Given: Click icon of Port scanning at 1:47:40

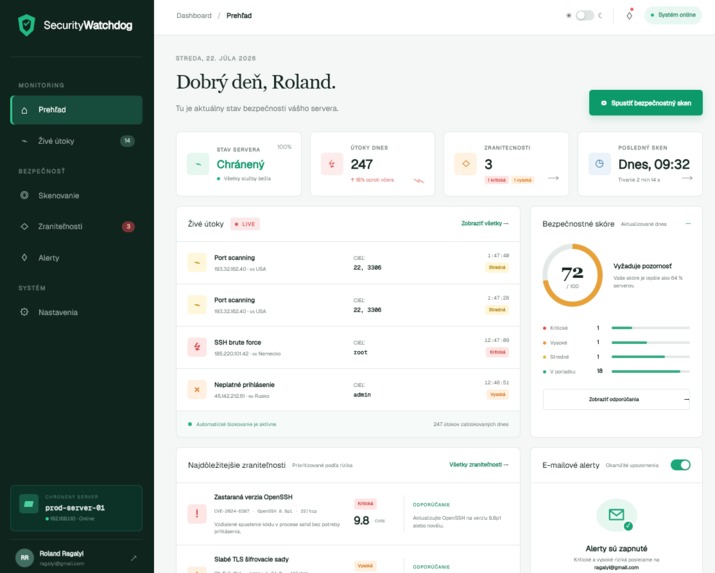Looking at the screenshot, I should tap(197, 263).
